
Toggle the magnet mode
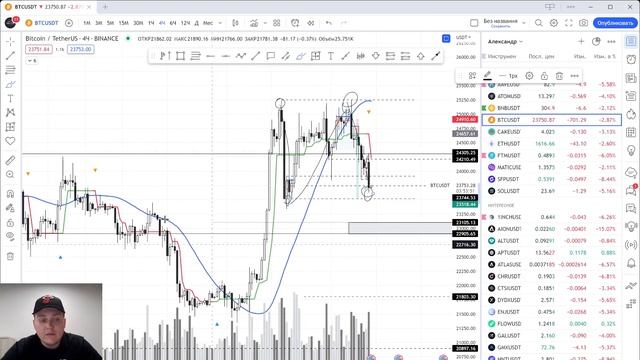(x=10, y=194)
